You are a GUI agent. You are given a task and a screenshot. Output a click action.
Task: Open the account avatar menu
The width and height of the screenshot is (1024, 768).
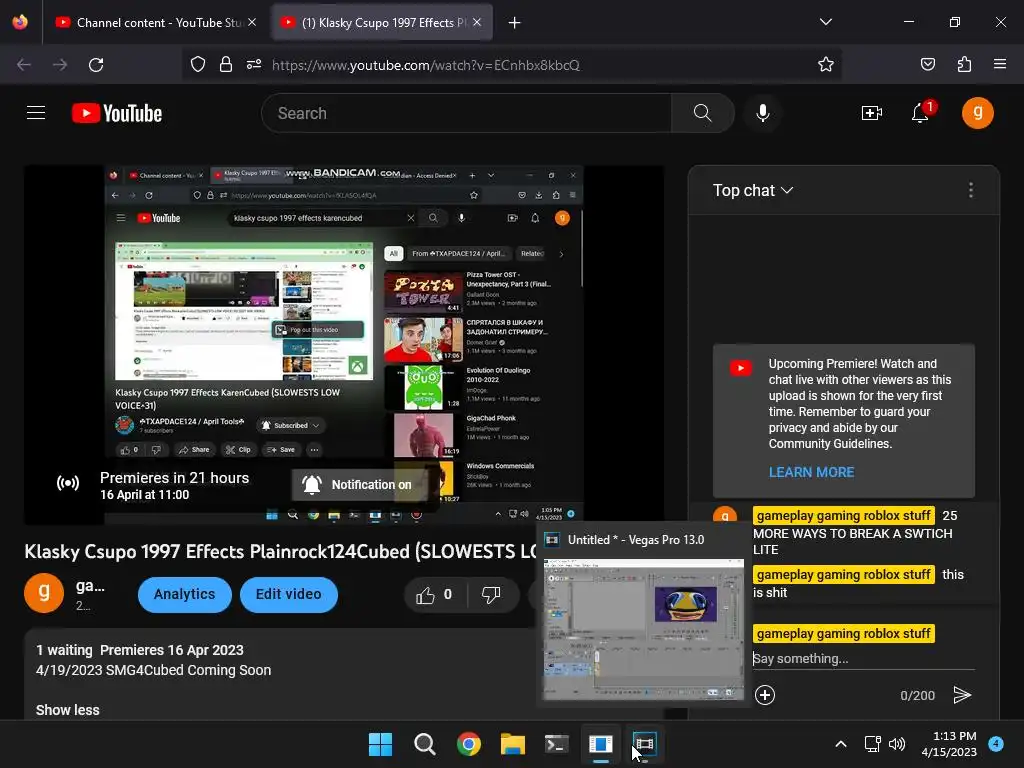pyautogui.click(x=978, y=113)
